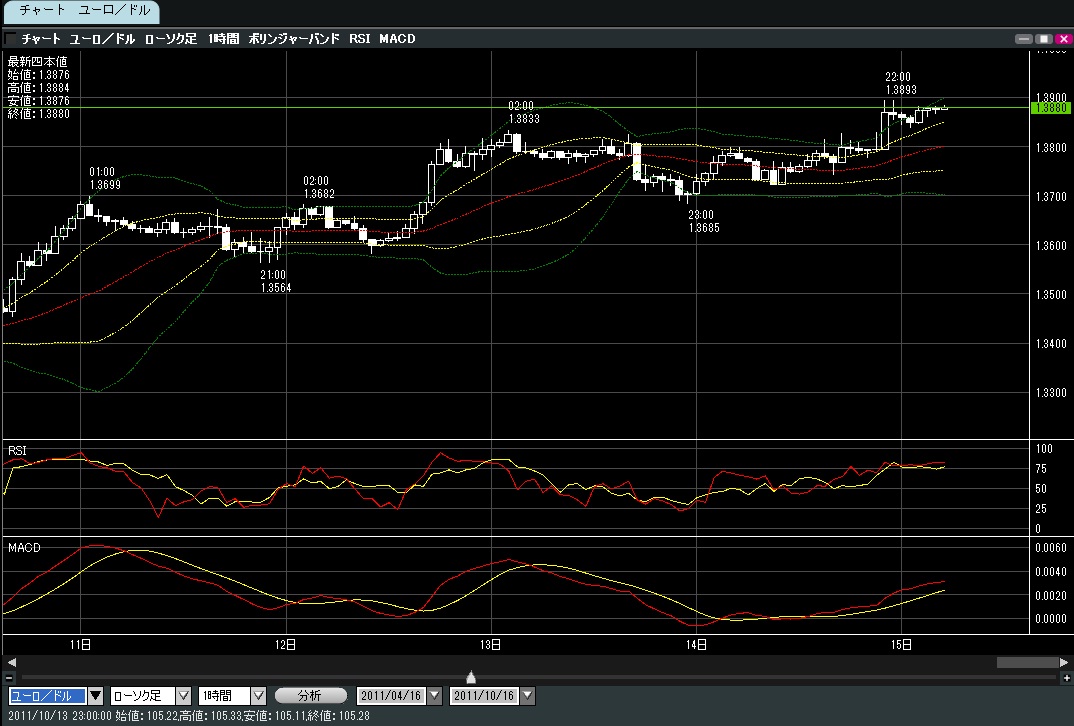Open the 1時間 timeframe dropdown

click(258, 696)
